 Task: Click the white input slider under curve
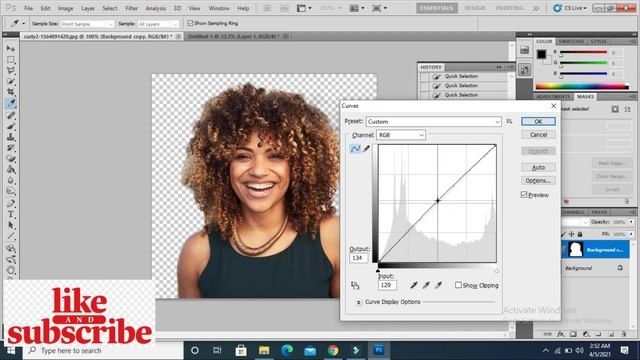(x=497, y=270)
